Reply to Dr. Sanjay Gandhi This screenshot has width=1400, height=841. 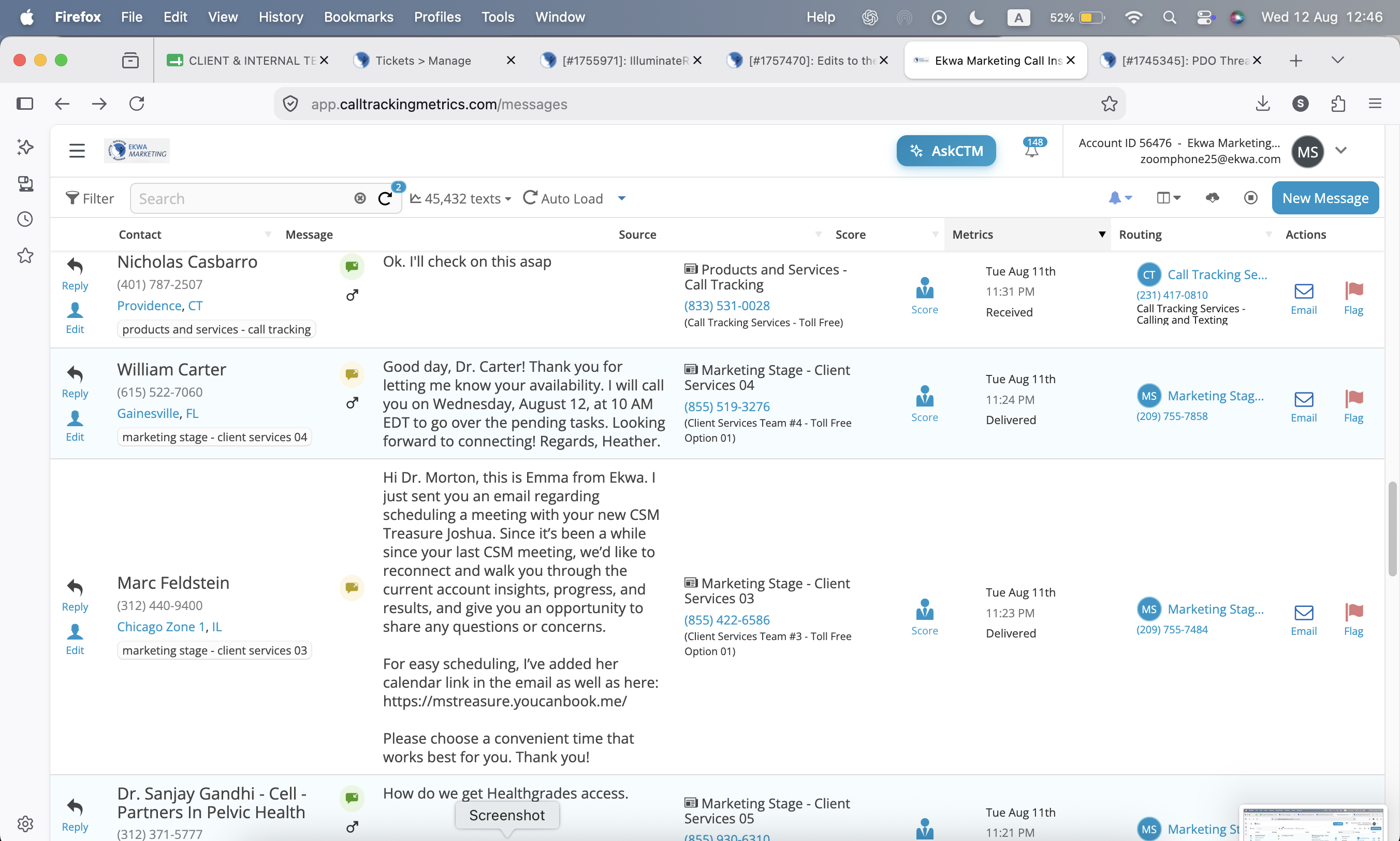(x=75, y=815)
